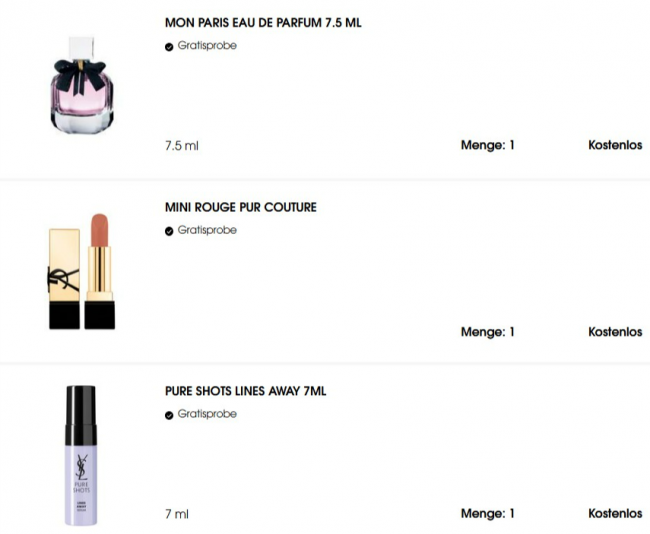This screenshot has width=650, height=534.
Task: Click the Menge: 1 quantity for Mon Paris
Action: [488, 145]
